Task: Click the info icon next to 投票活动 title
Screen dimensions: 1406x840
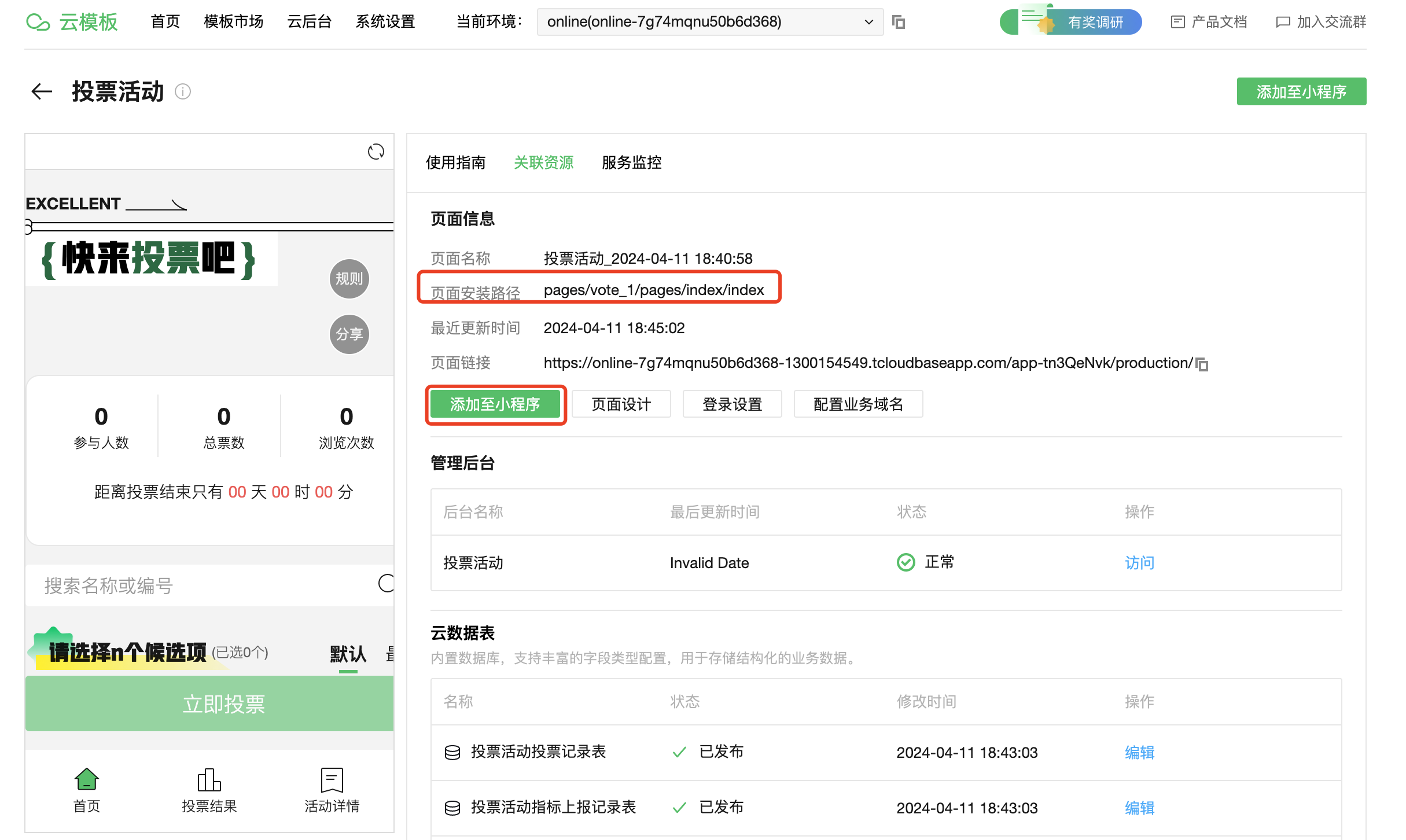Action: pos(183,91)
